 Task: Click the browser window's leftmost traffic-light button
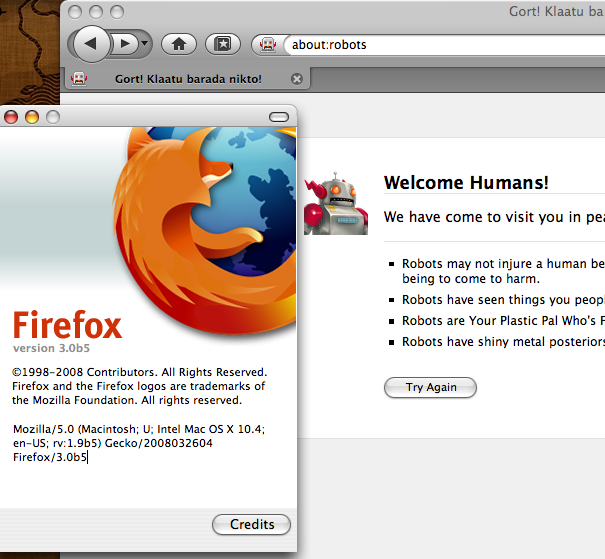tap(75, 12)
